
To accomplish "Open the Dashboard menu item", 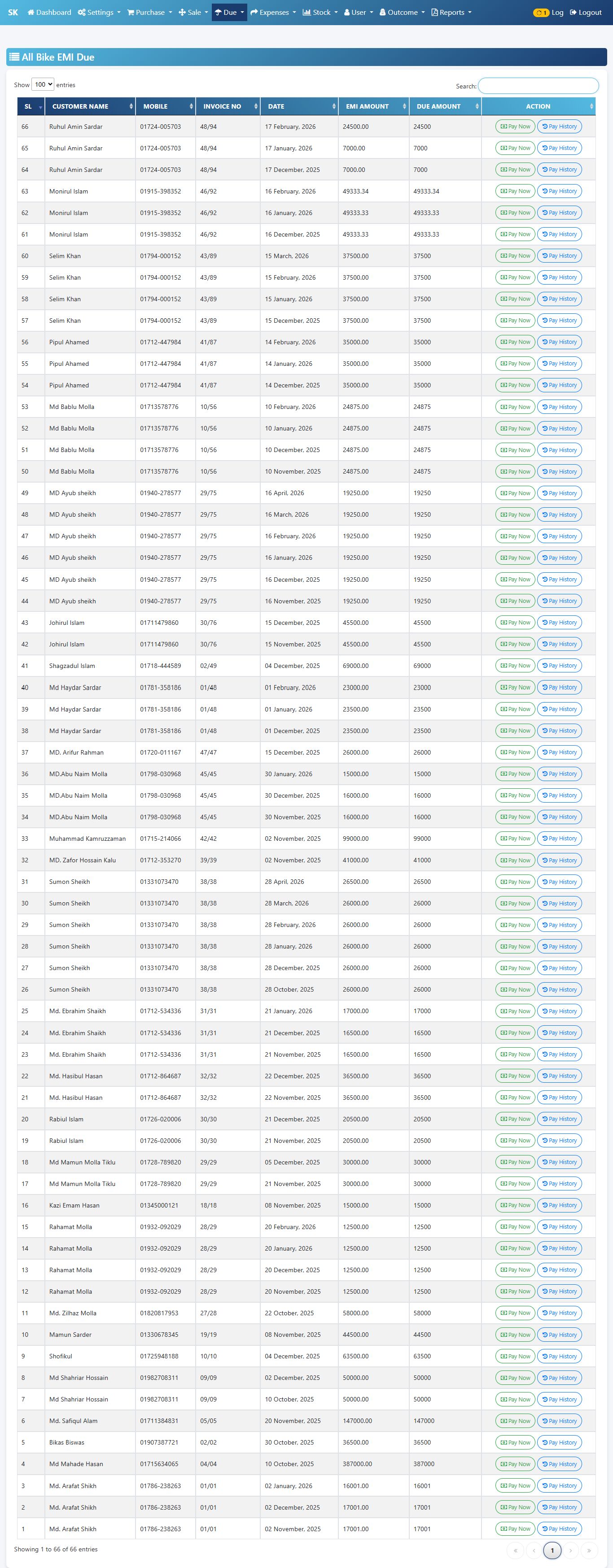I will click(49, 12).
